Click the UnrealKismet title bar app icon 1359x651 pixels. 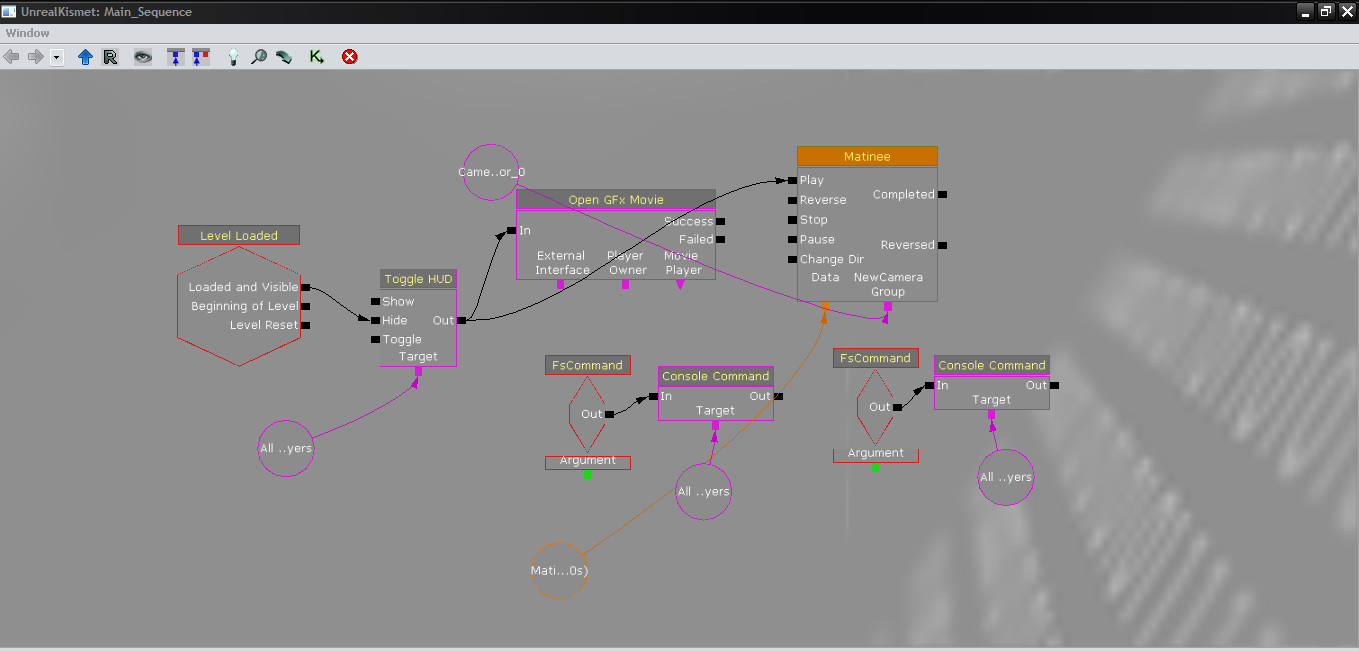click(9, 12)
